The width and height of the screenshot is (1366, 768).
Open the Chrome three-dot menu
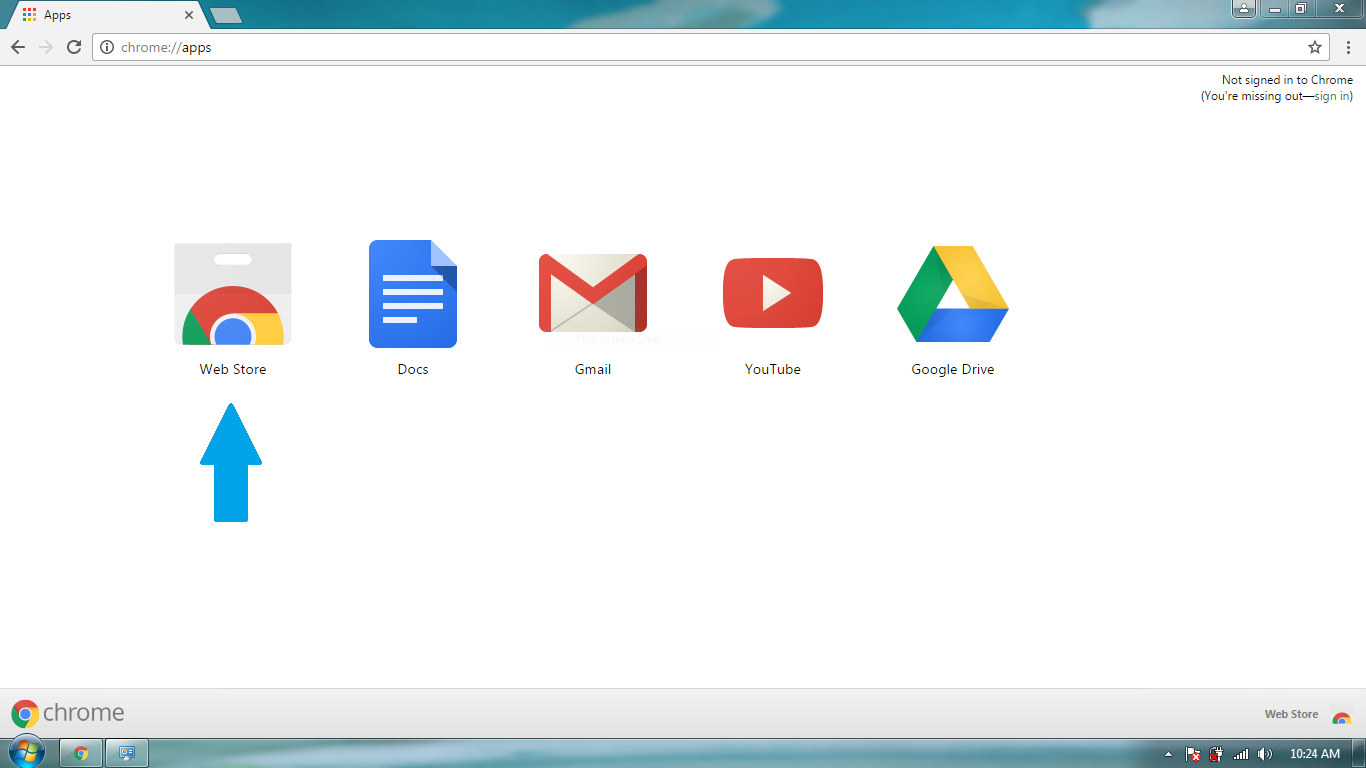[x=1348, y=47]
